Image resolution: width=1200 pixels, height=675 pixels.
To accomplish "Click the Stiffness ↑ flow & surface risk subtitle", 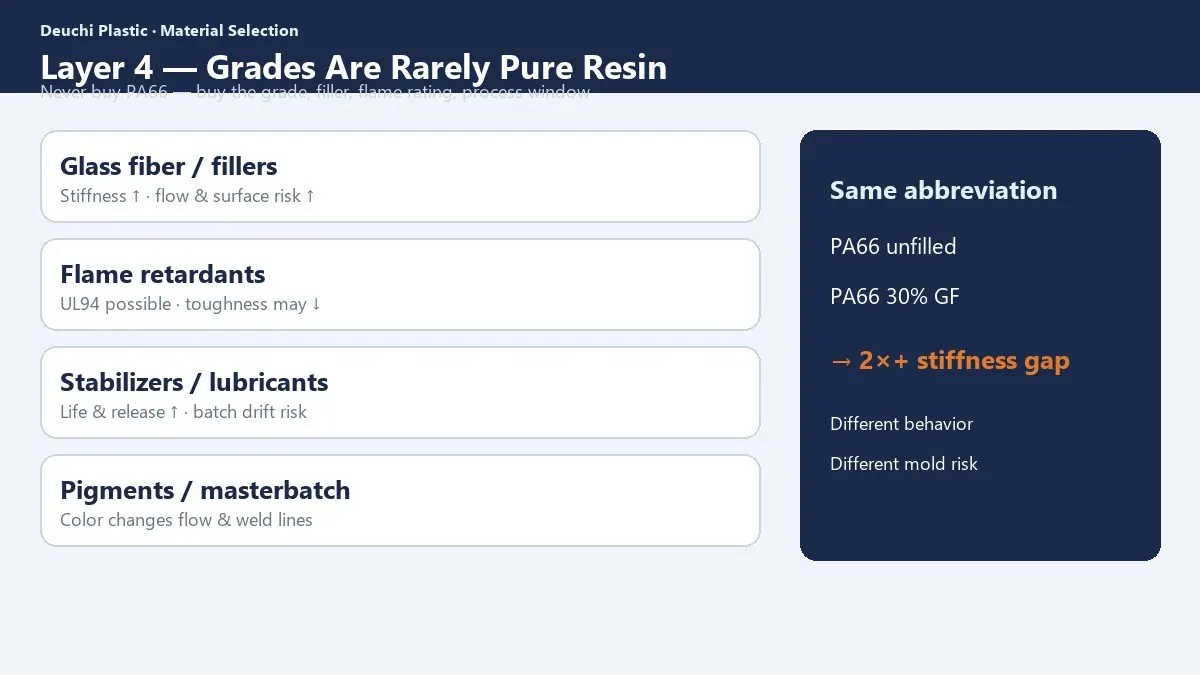I will (188, 196).
